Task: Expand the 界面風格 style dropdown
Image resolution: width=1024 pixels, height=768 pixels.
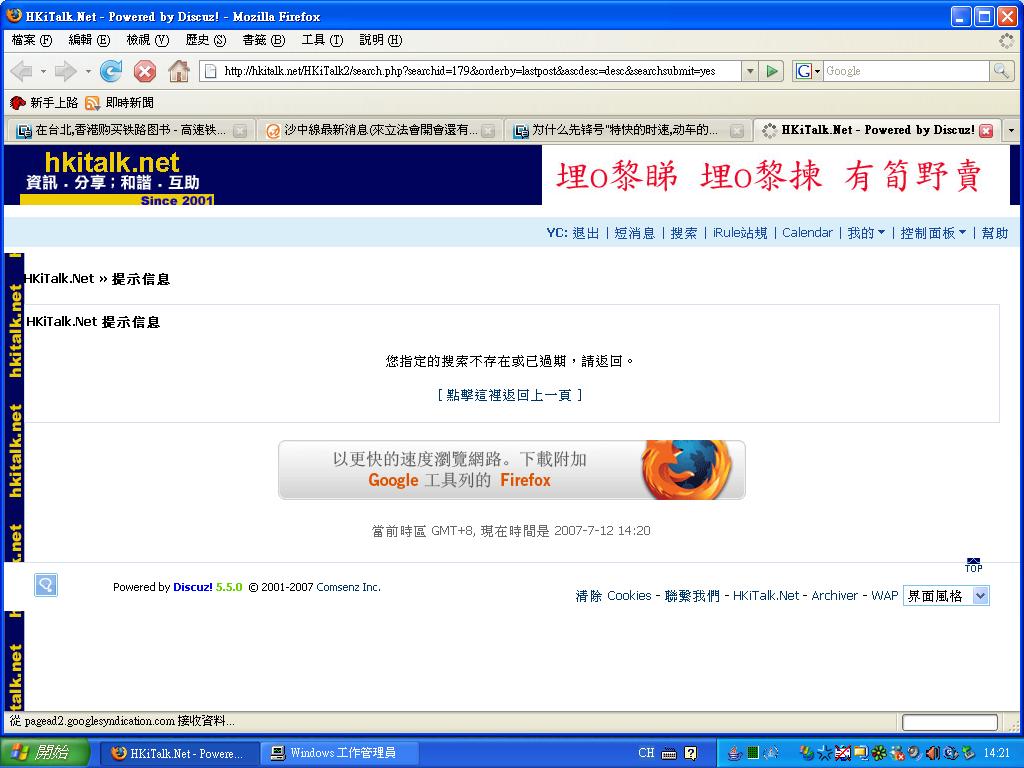Action: click(979, 595)
